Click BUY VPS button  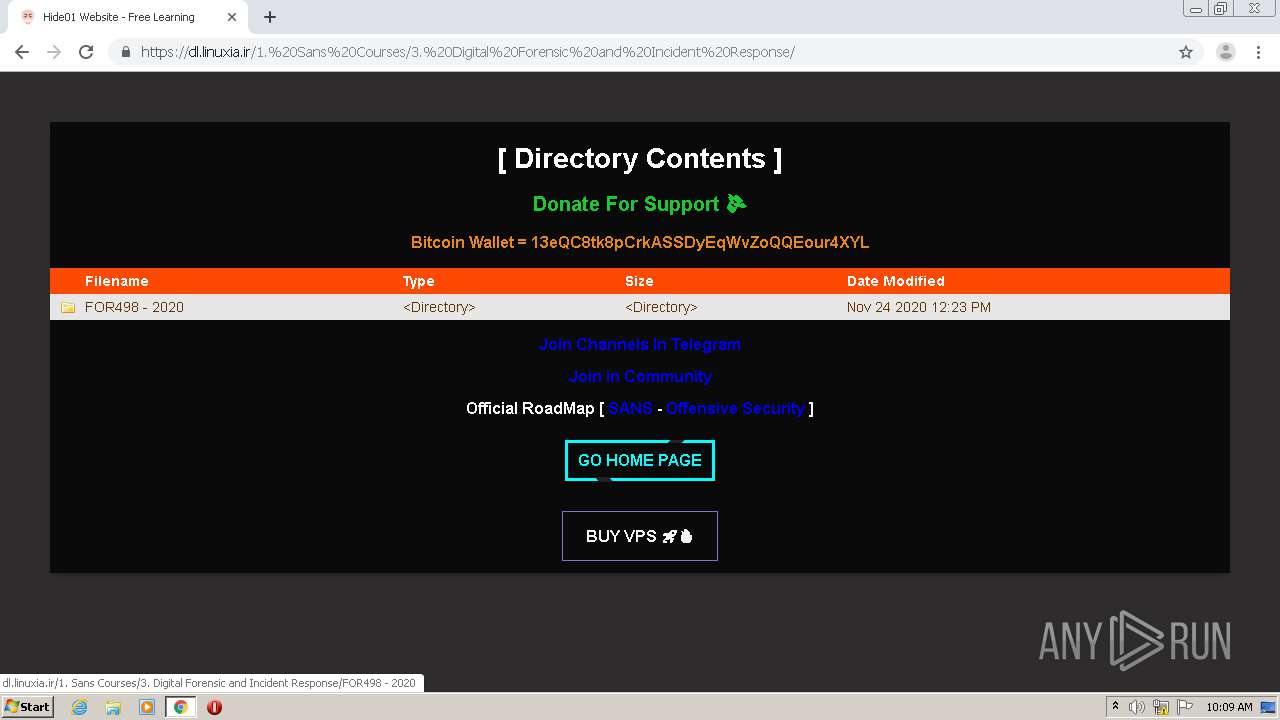(x=640, y=536)
